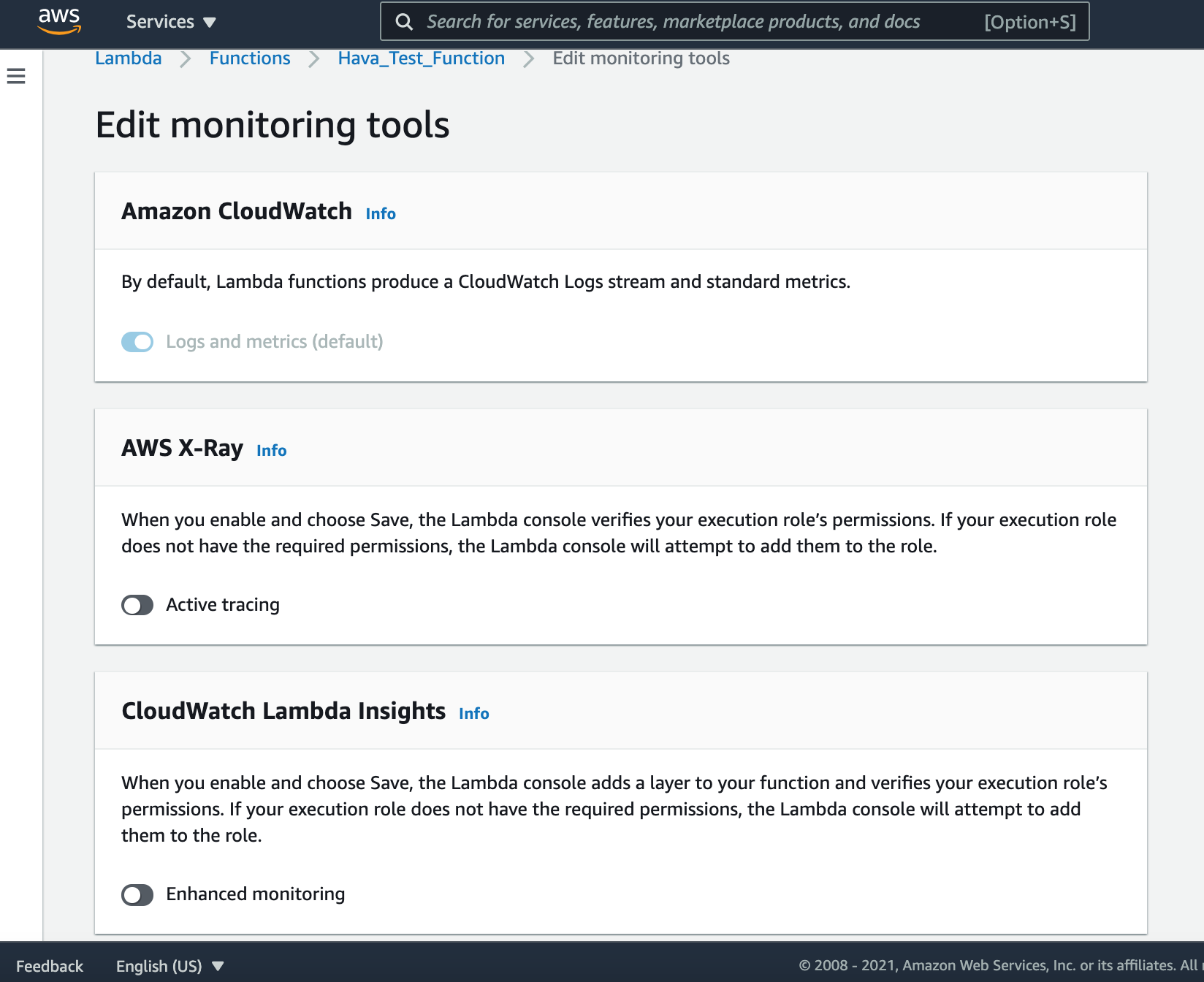Screen dimensions: 1204x982
Task: Click Info next to CloudWatch Lambda Insights
Action: pyautogui.click(x=473, y=713)
